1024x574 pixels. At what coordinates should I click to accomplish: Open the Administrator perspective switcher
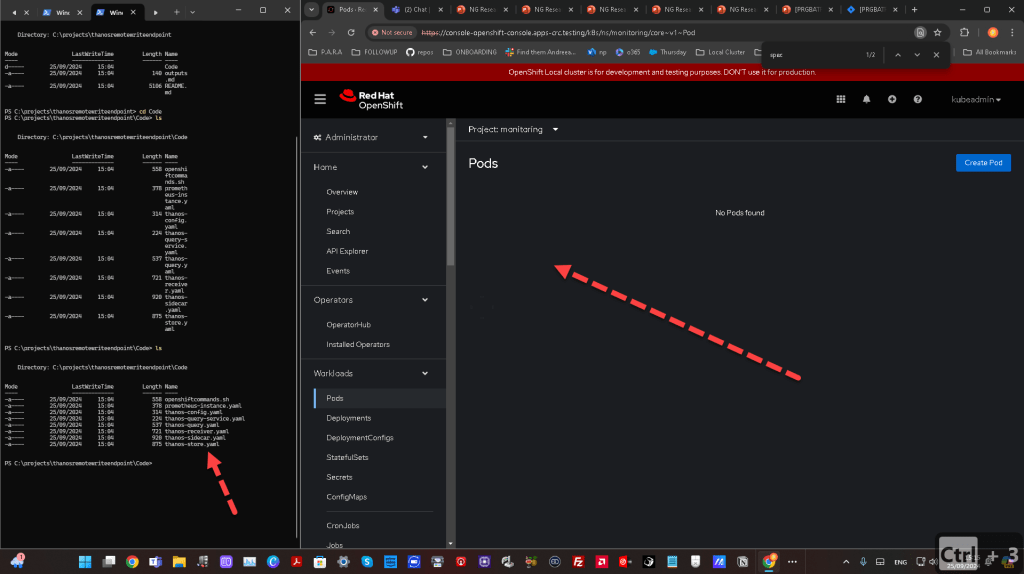click(371, 137)
